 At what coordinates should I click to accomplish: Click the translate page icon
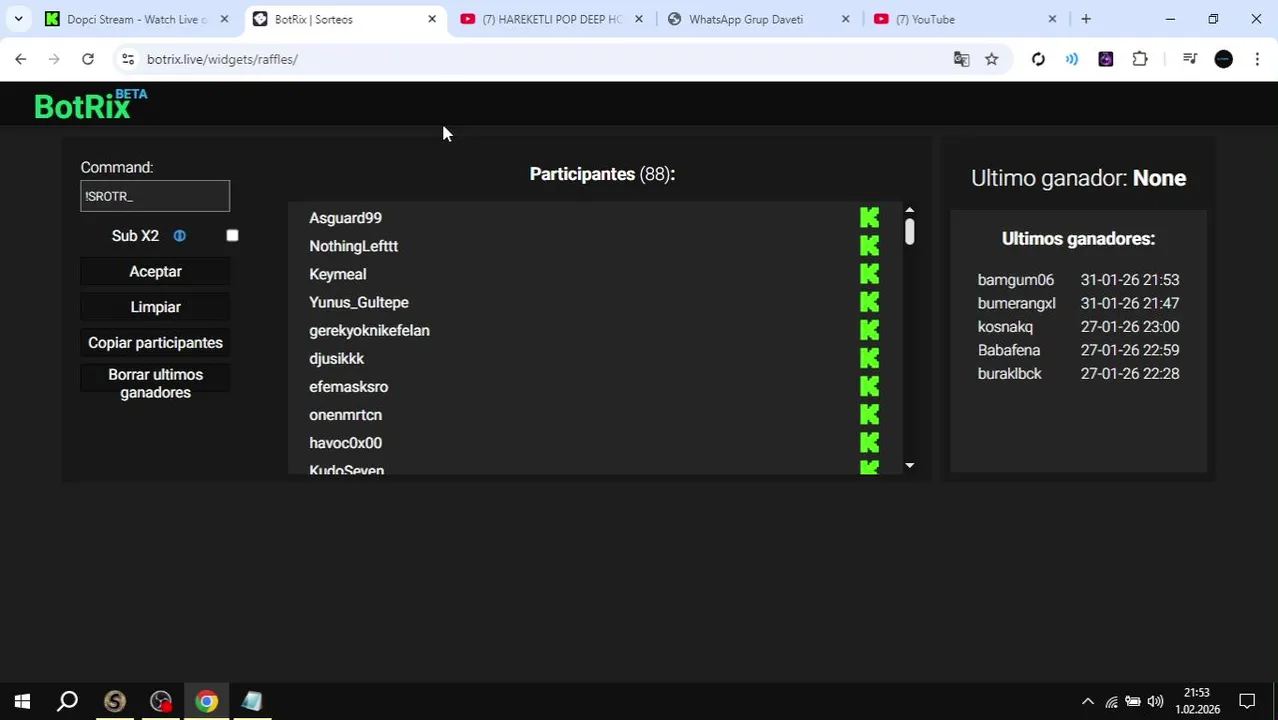[x=961, y=59]
